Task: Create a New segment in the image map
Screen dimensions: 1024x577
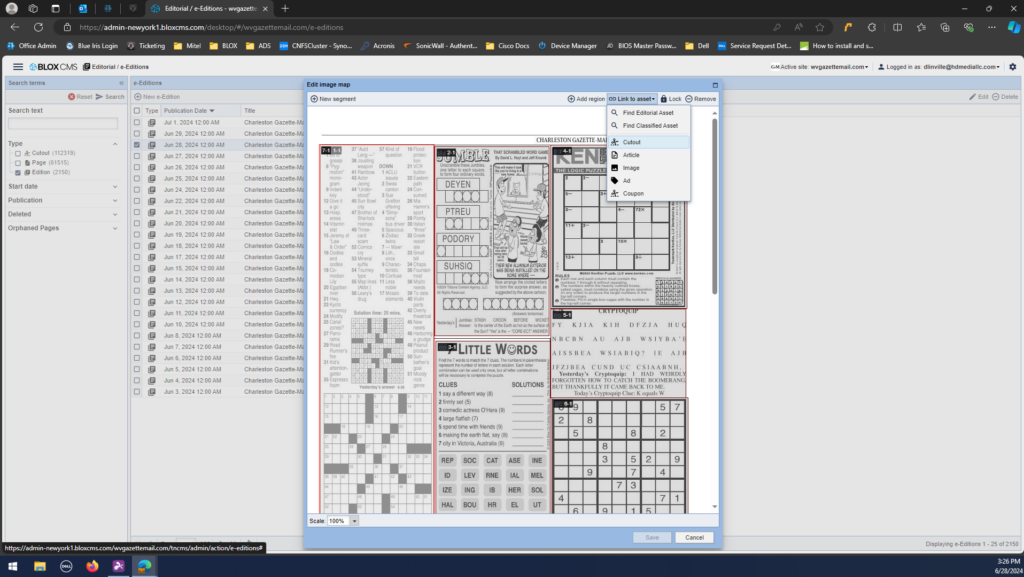Action: [333, 99]
